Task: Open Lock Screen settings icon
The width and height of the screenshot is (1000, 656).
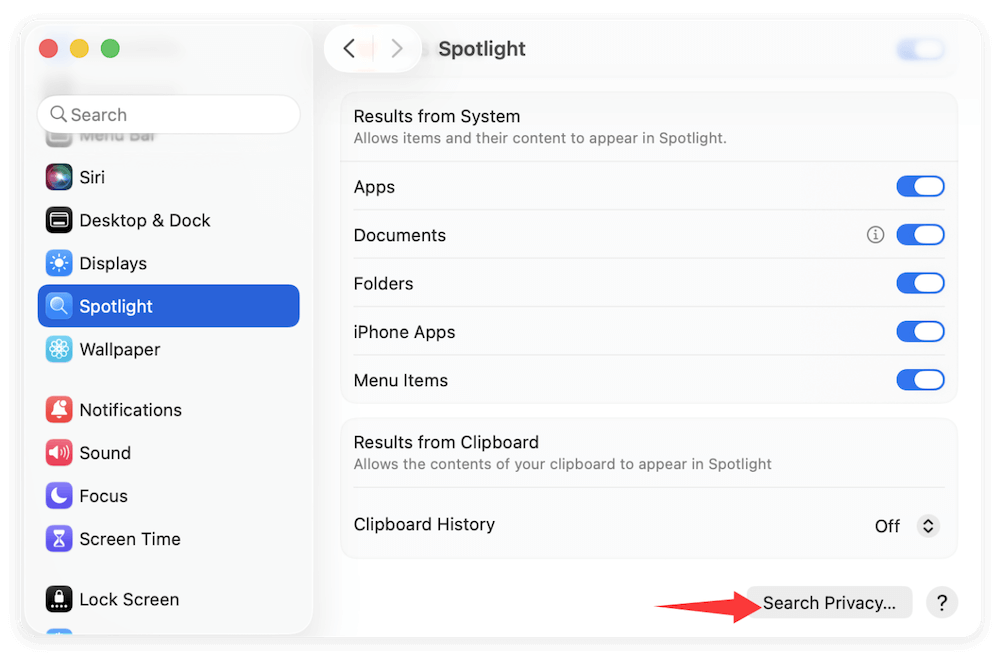Action: click(58, 599)
